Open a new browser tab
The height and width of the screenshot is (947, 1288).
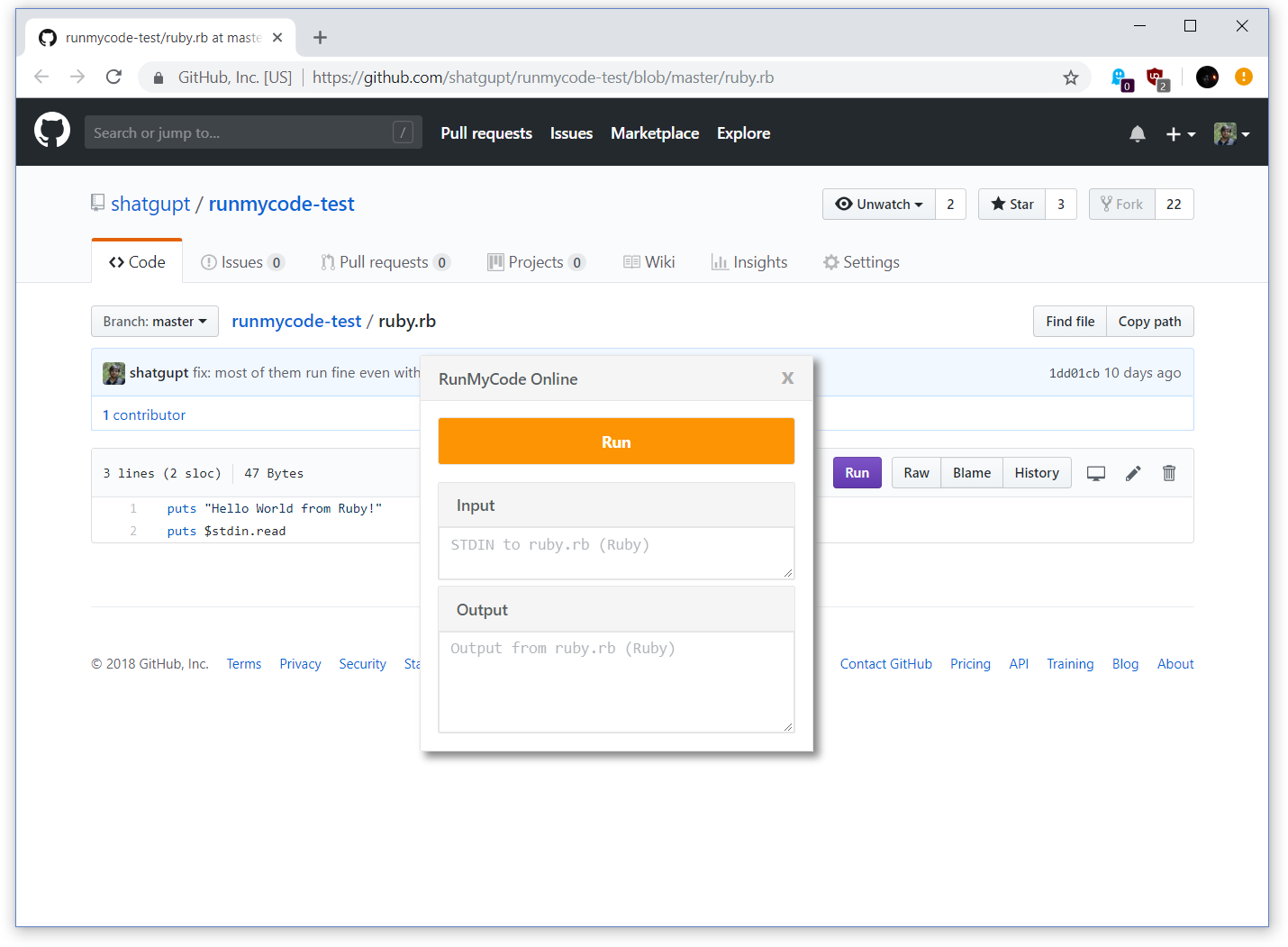320,37
